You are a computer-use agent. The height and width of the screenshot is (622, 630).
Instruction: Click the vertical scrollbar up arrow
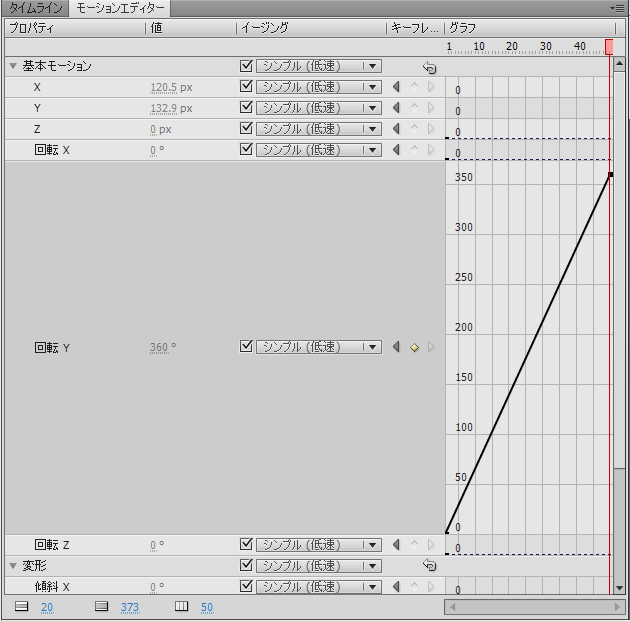619,63
